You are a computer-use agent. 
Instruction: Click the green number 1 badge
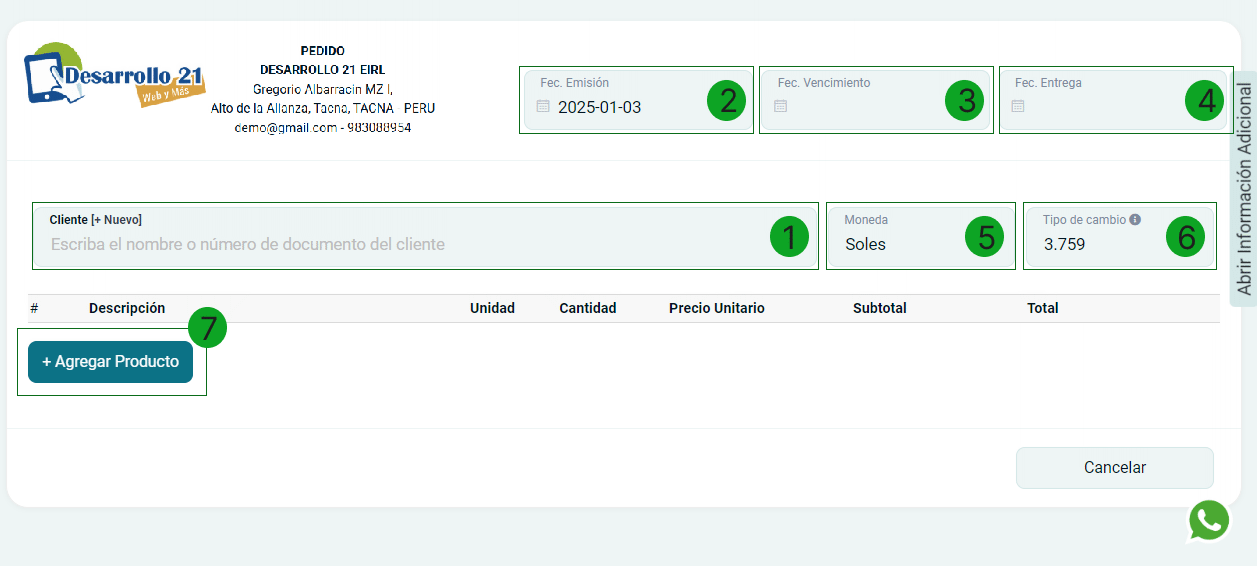789,237
